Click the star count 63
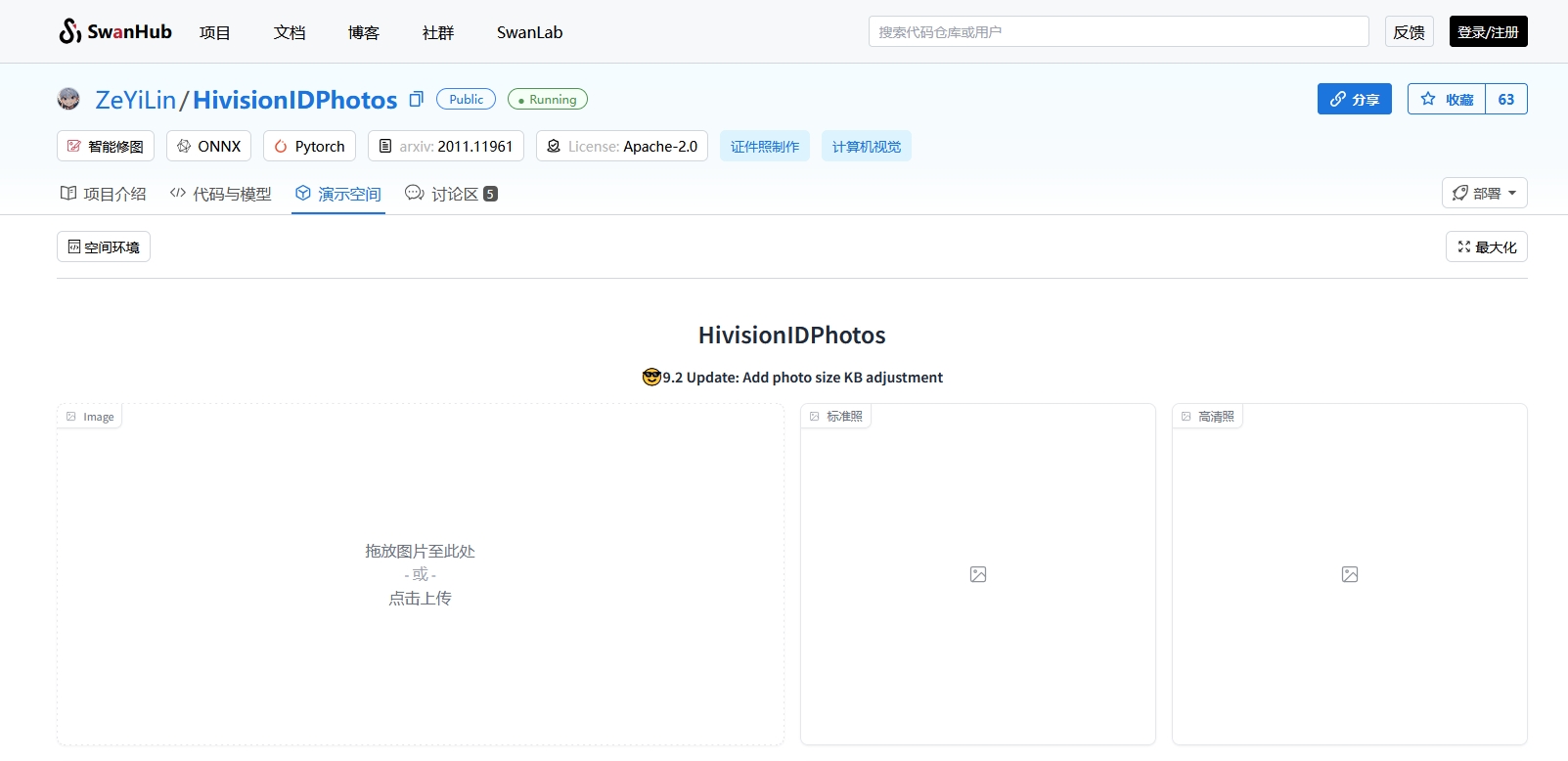Image resolution: width=1568 pixels, height=761 pixels. coord(1506,99)
